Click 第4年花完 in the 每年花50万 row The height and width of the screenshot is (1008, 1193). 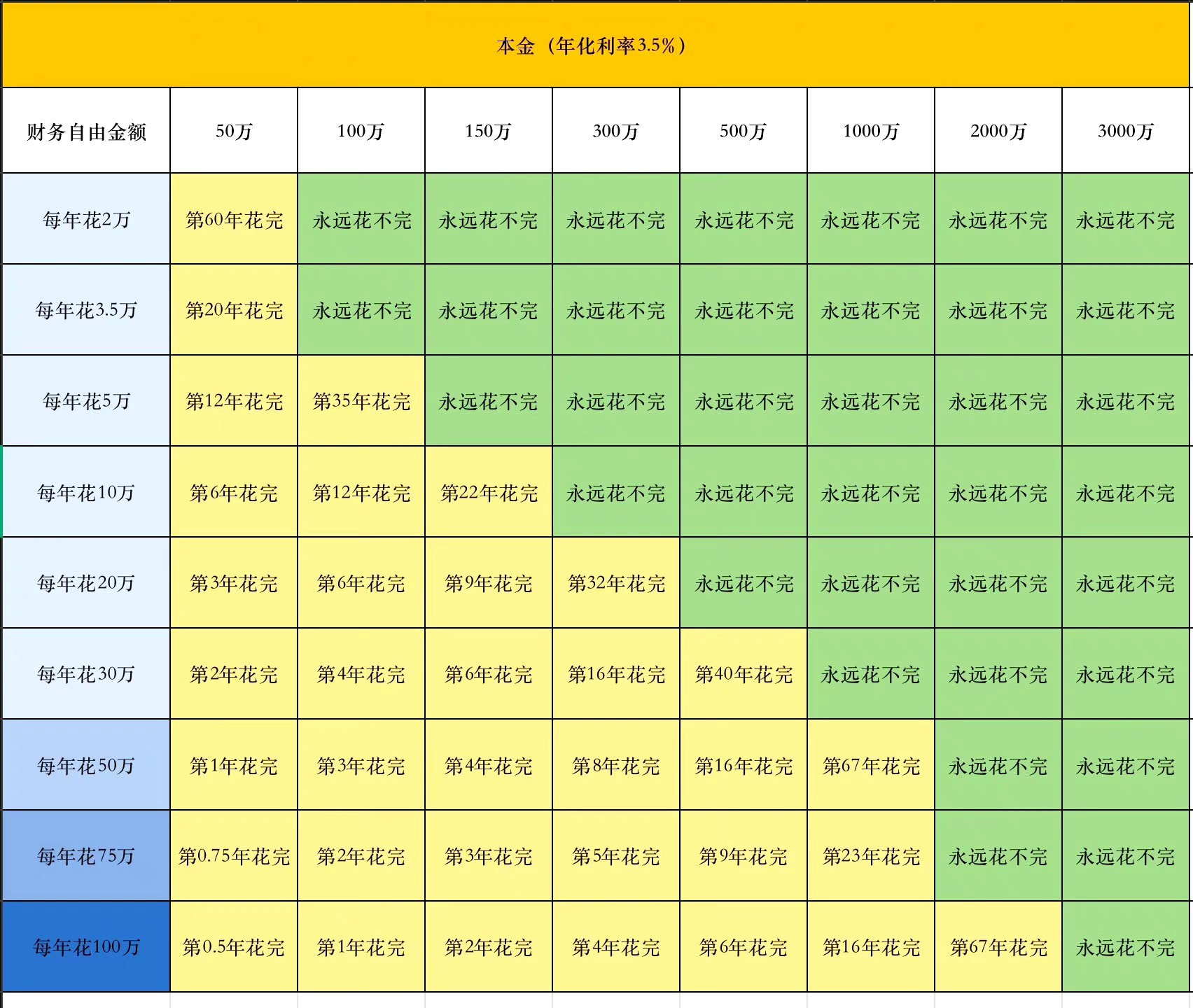coord(489,765)
